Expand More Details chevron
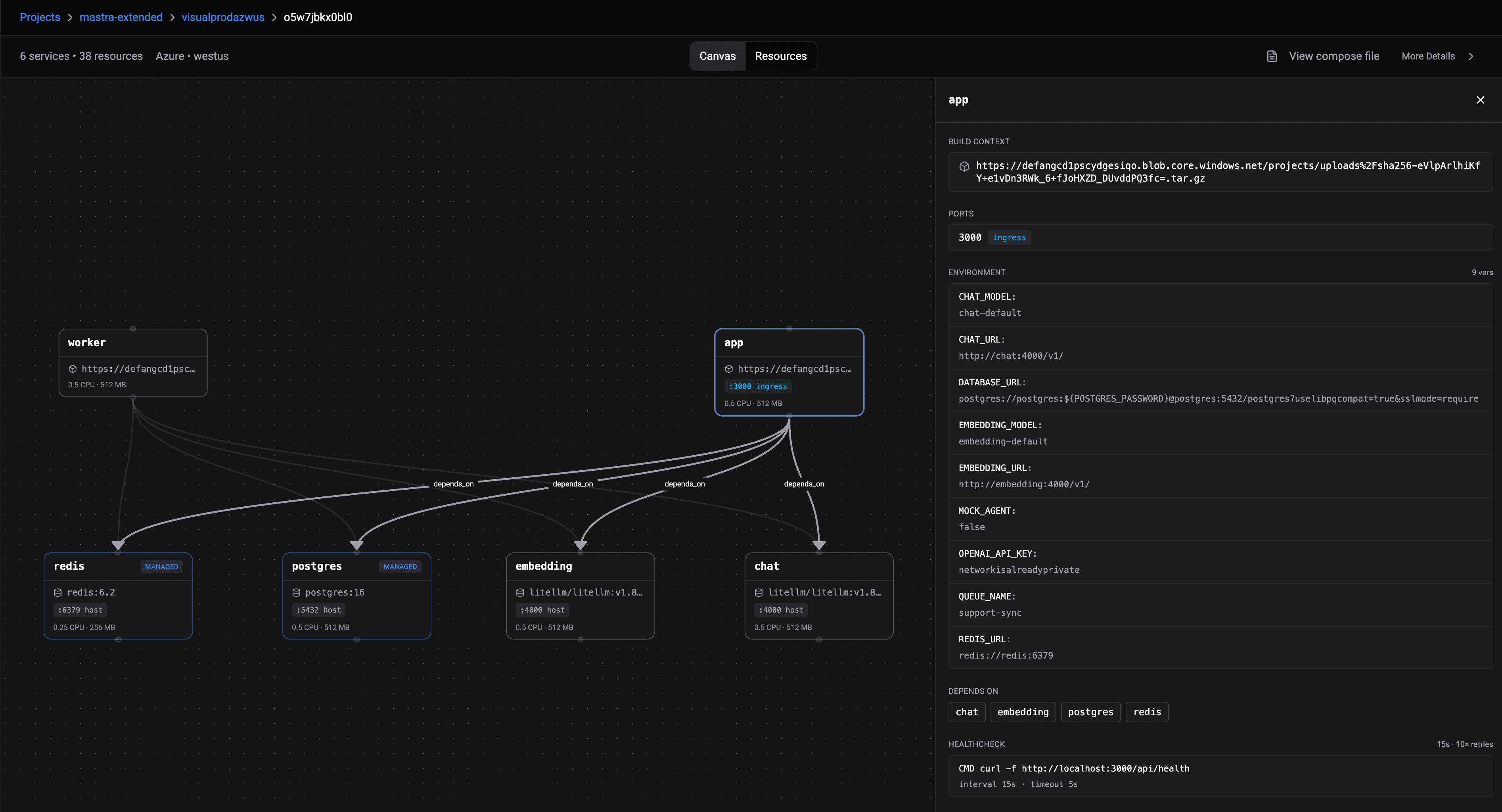The width and height of the screenshot is (1502, 812). (1471, 57)
